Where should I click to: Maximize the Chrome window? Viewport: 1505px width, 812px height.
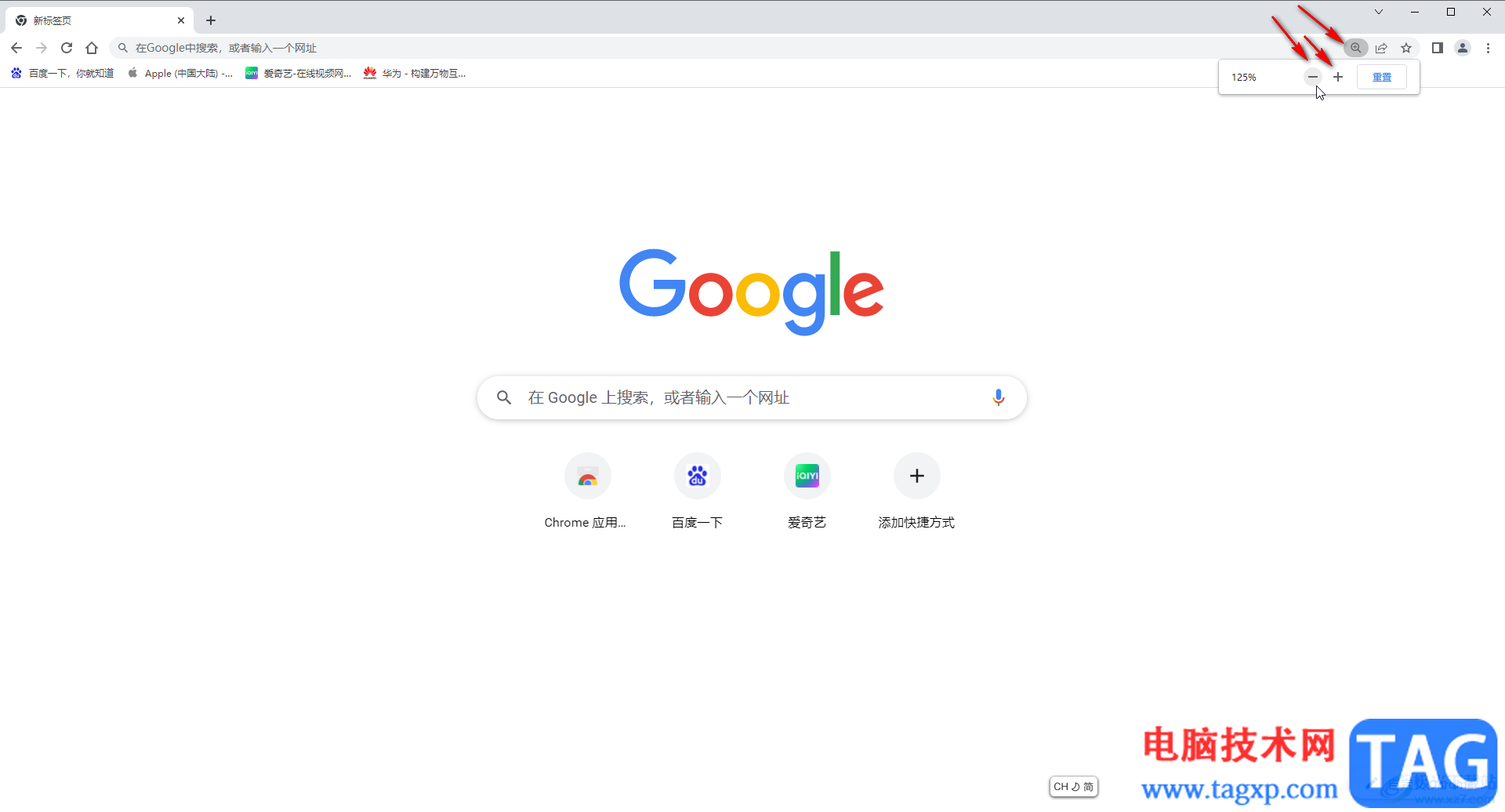(1451, 12)
